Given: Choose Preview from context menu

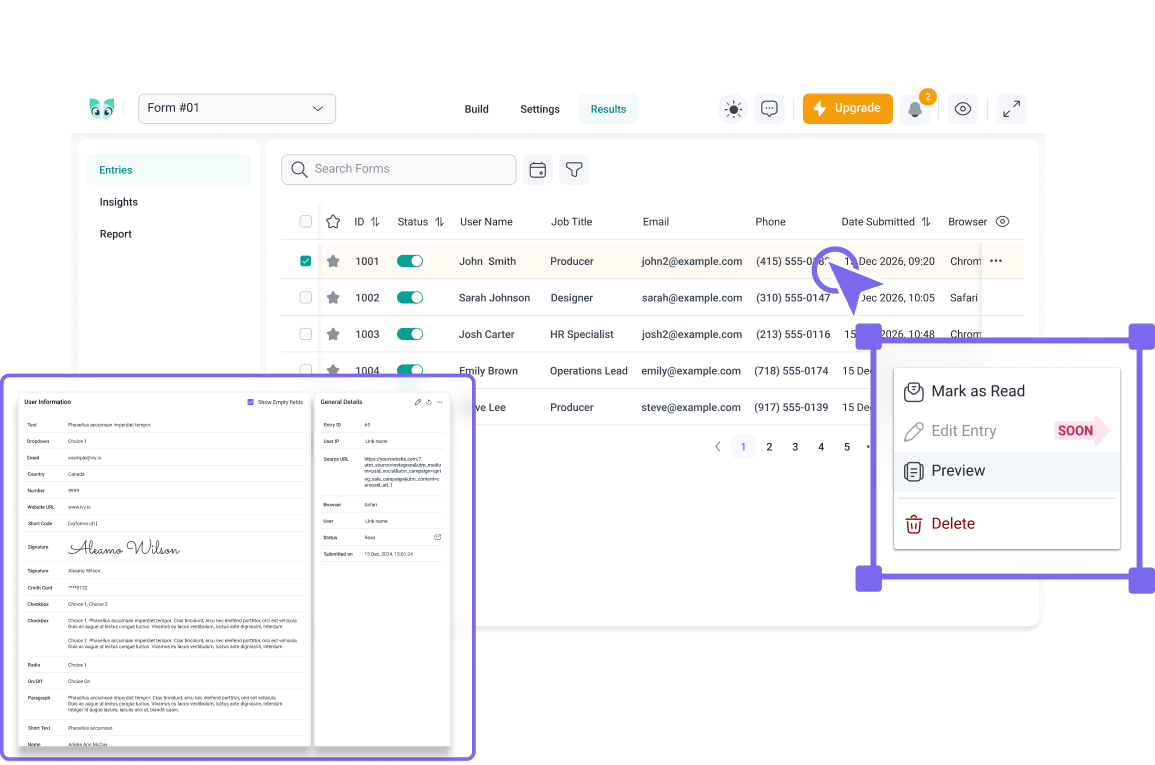Looking at the screenshot, I should [x=1007, y=471].
